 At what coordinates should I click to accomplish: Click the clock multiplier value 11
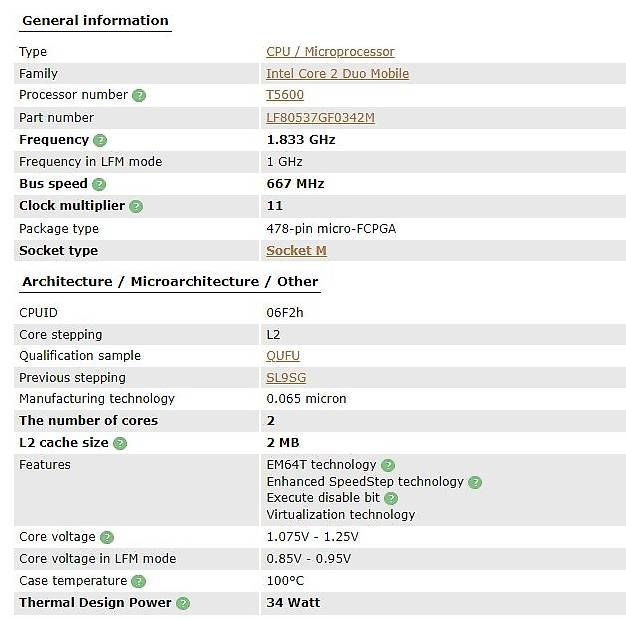tap(274, 206)
